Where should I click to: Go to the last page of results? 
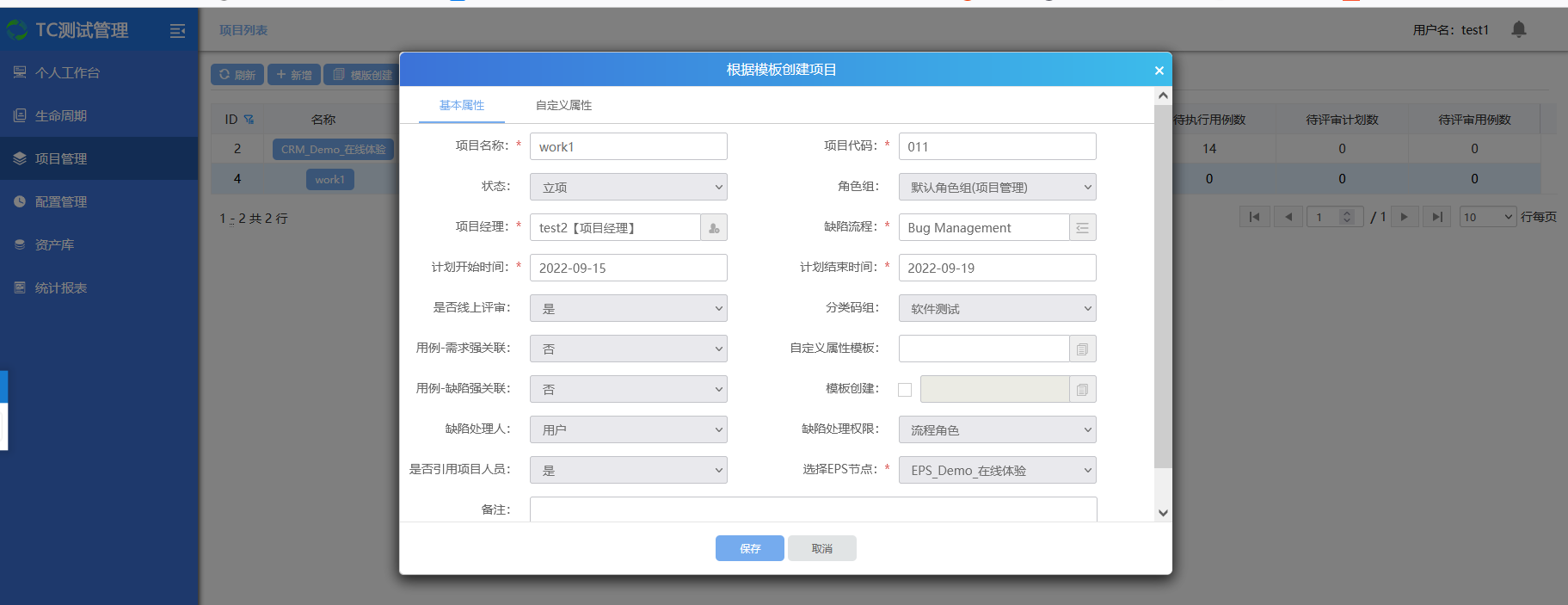click(1436, 217)
